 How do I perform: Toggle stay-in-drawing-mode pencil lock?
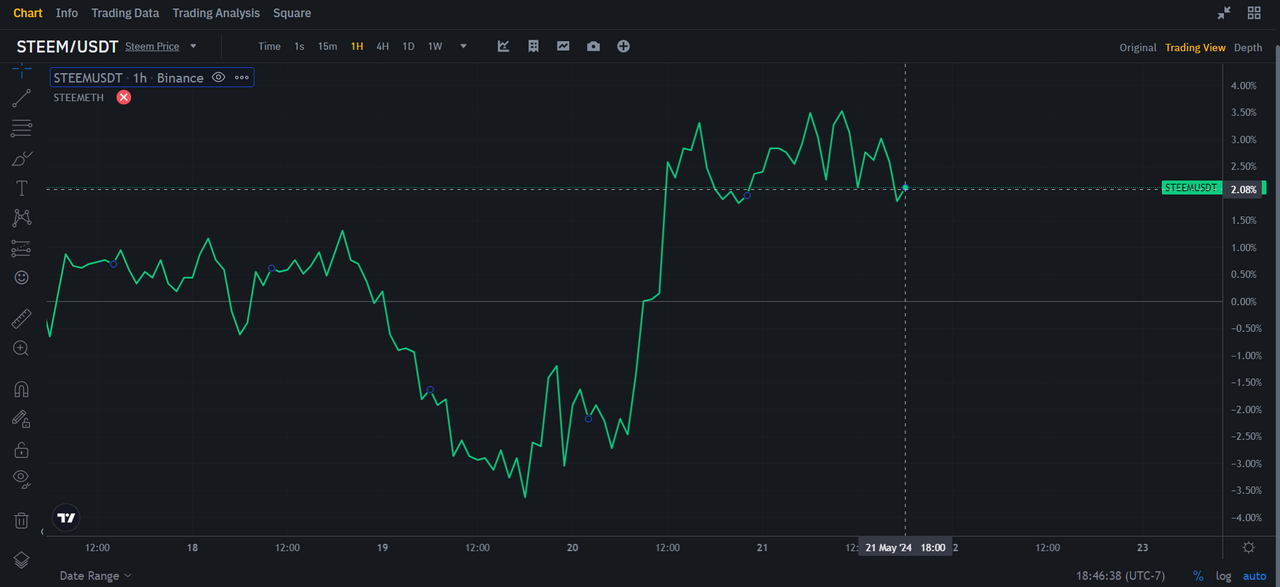point(21,419)
